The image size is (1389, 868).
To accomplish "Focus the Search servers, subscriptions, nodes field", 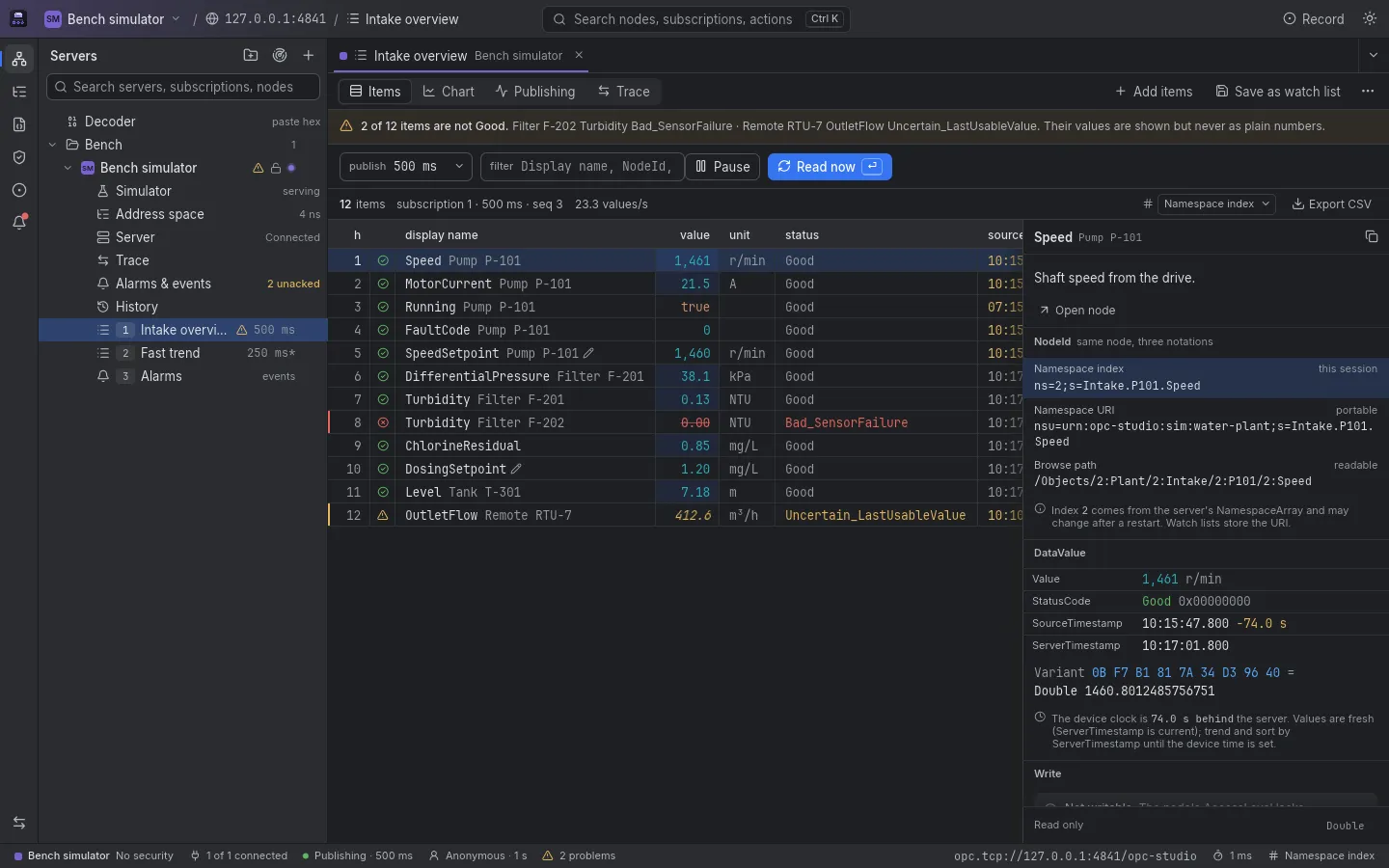I will 183,87.
